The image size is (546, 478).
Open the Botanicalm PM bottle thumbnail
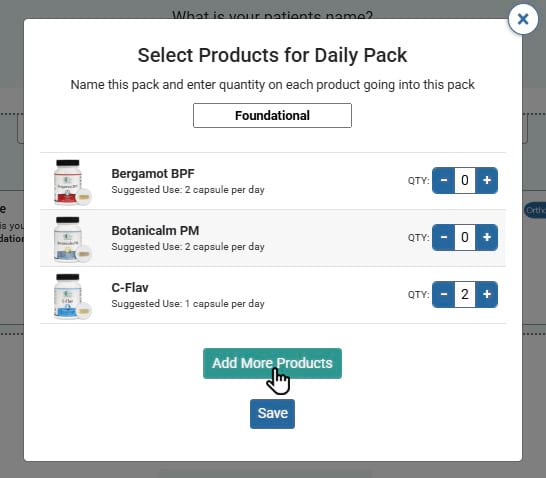pos(72,239)
